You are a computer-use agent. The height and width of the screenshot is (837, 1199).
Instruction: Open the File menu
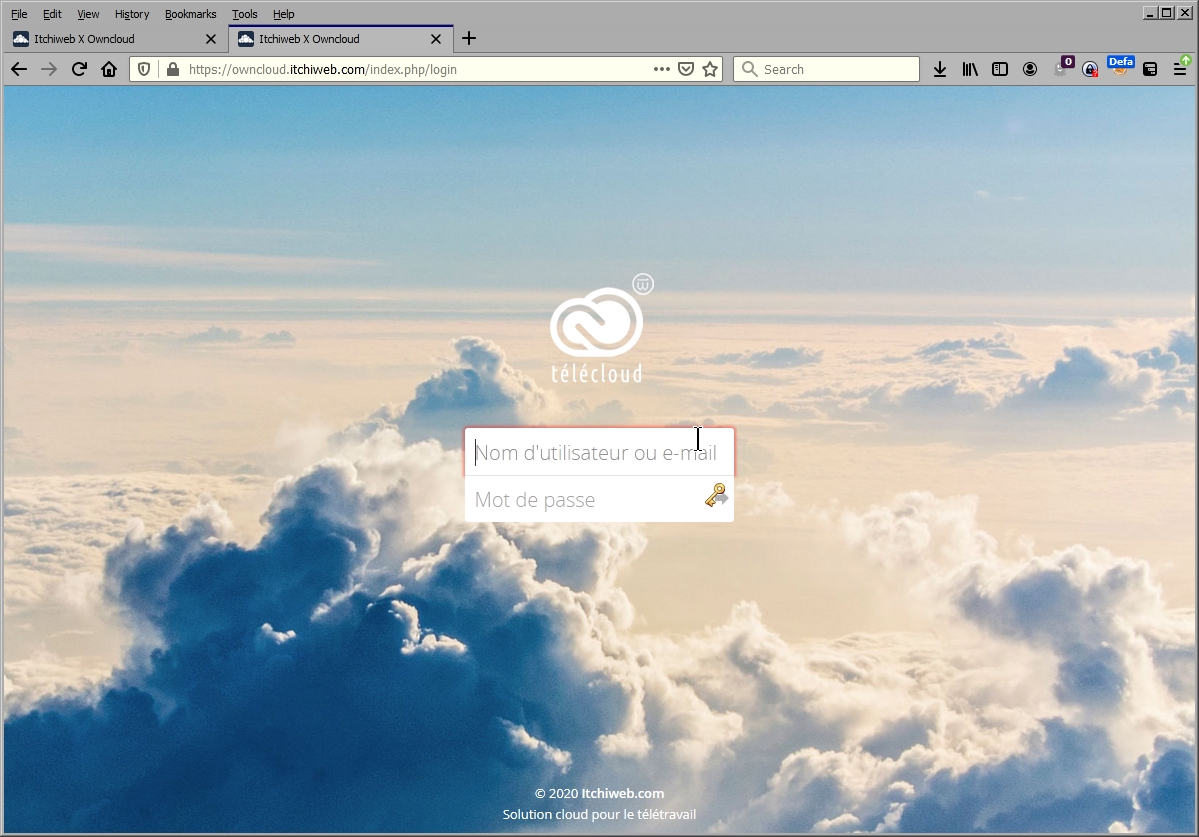click(x=19, y=14)
